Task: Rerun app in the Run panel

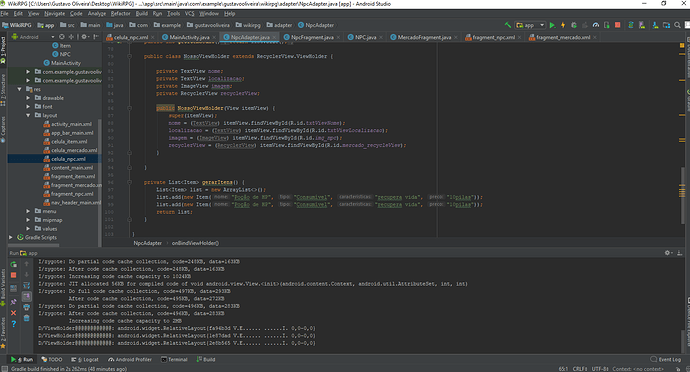Action: click(14, 264)
